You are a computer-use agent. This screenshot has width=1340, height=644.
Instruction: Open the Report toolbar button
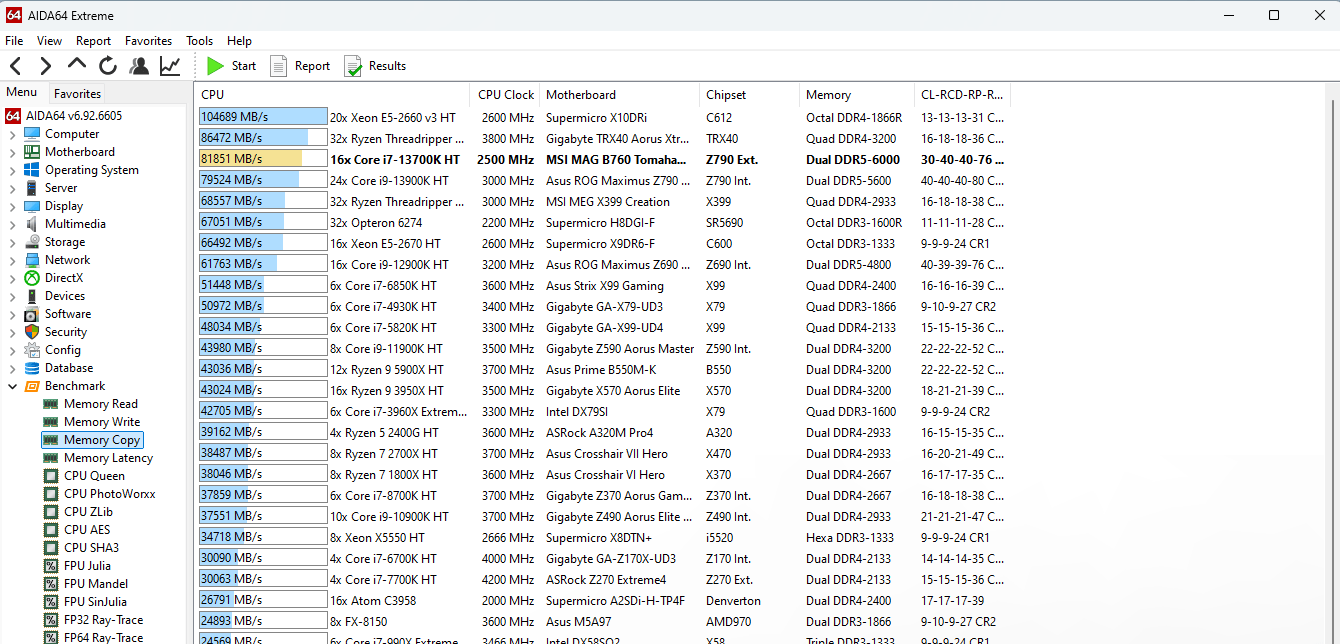coord(300,66)
